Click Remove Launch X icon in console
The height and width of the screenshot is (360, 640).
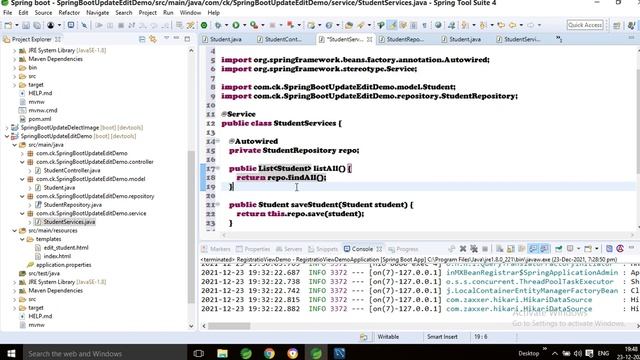click(462, 249)
